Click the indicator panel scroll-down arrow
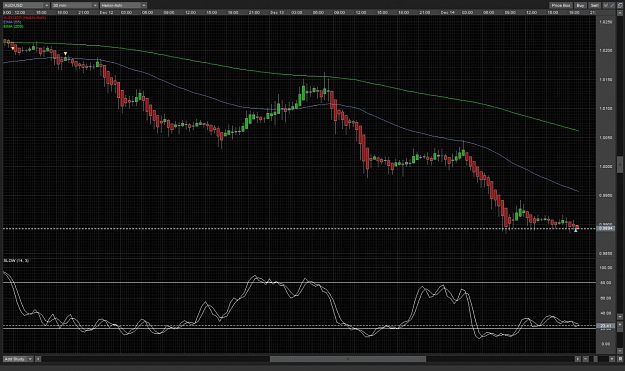This screenshot has width=625, height=371. pos(620,351)
